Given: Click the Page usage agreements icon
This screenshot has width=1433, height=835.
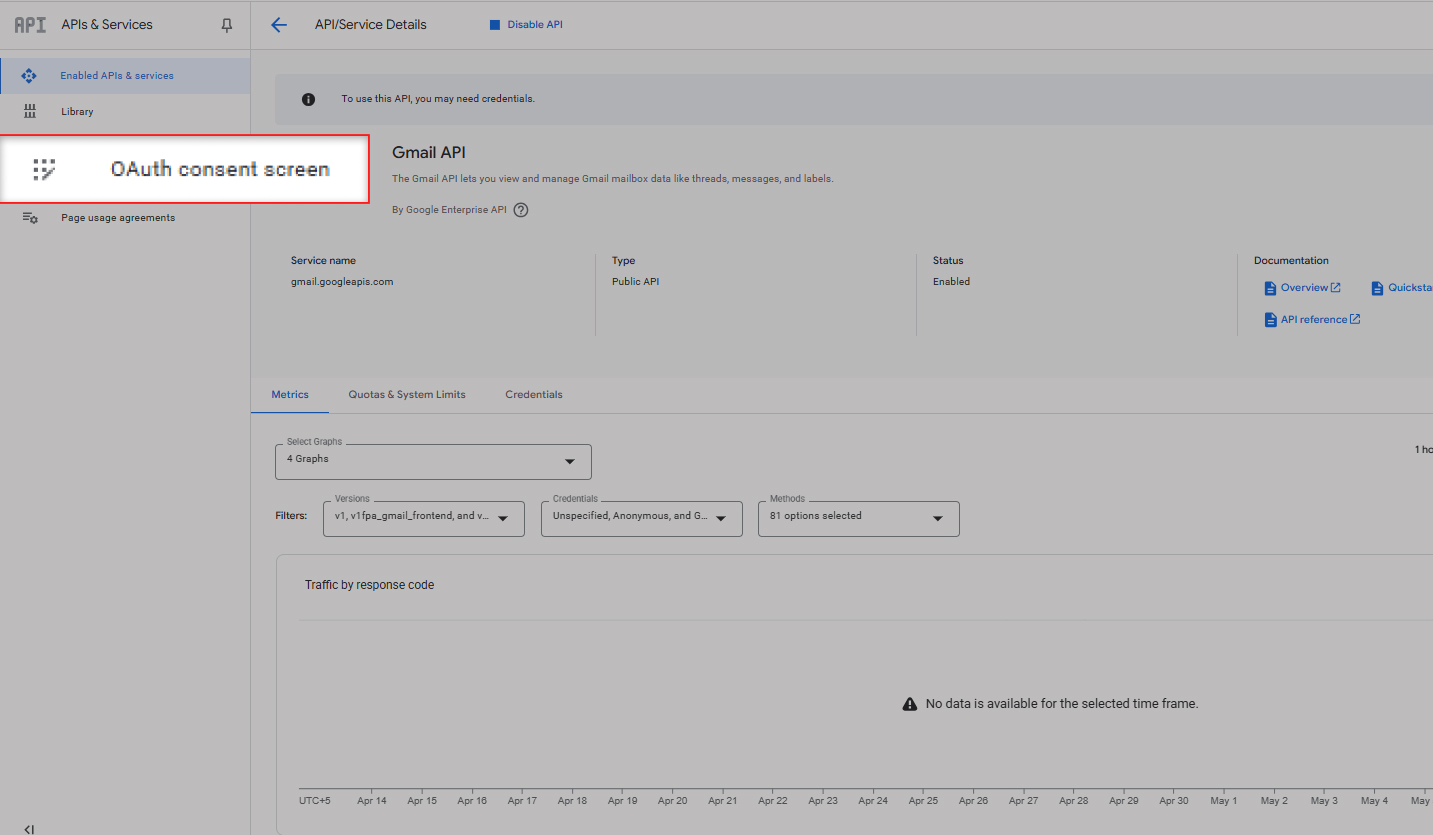Looking at the screenshot, I should click(30, 218).
